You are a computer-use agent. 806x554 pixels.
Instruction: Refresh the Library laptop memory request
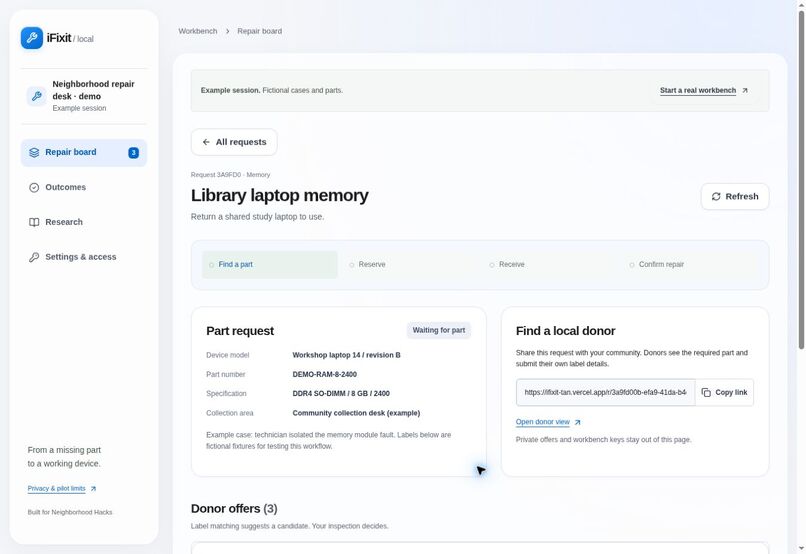[735, 197]
